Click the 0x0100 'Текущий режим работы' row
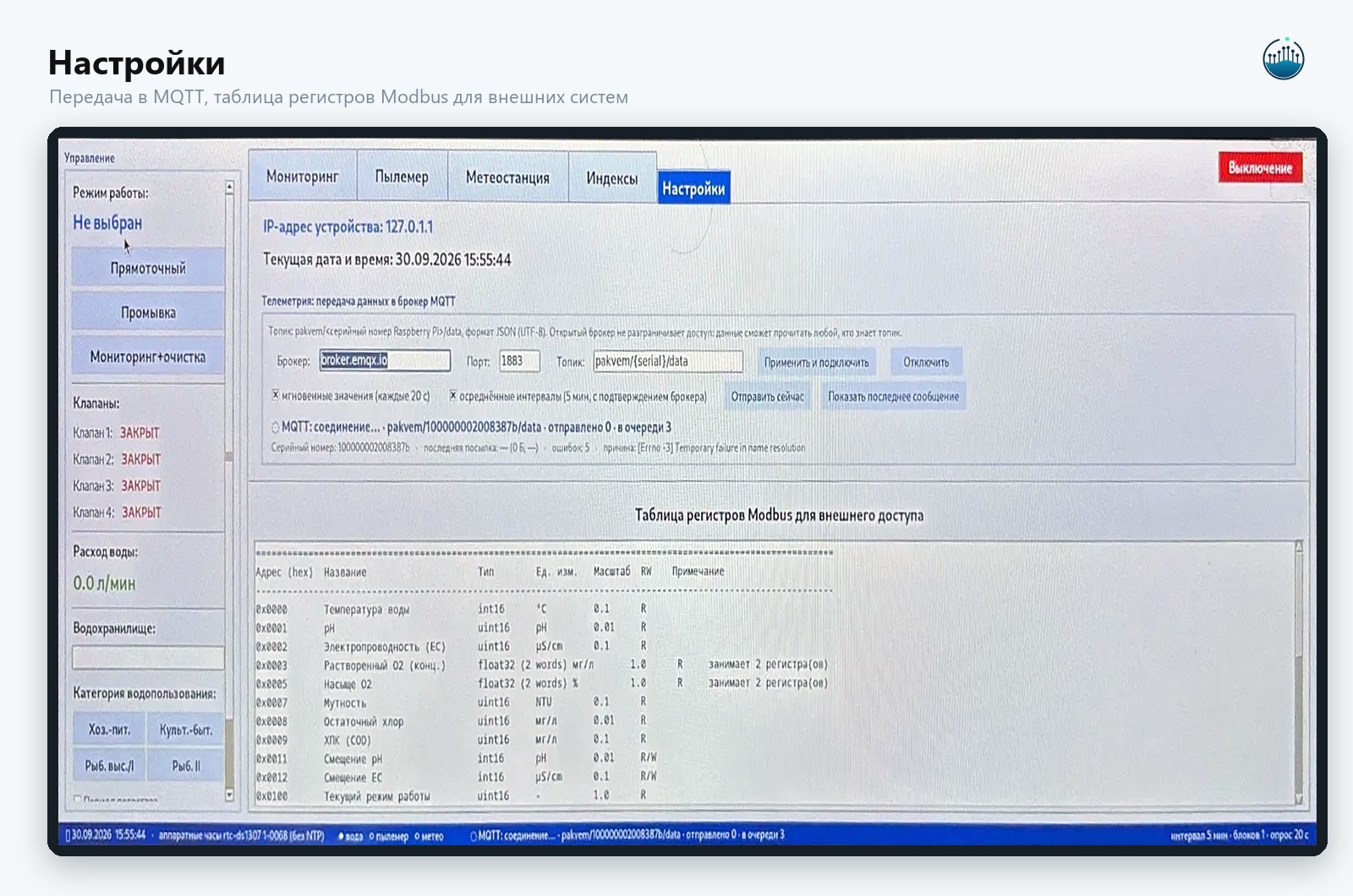This screenshot has width=1353, height=896. pos(452,795)
